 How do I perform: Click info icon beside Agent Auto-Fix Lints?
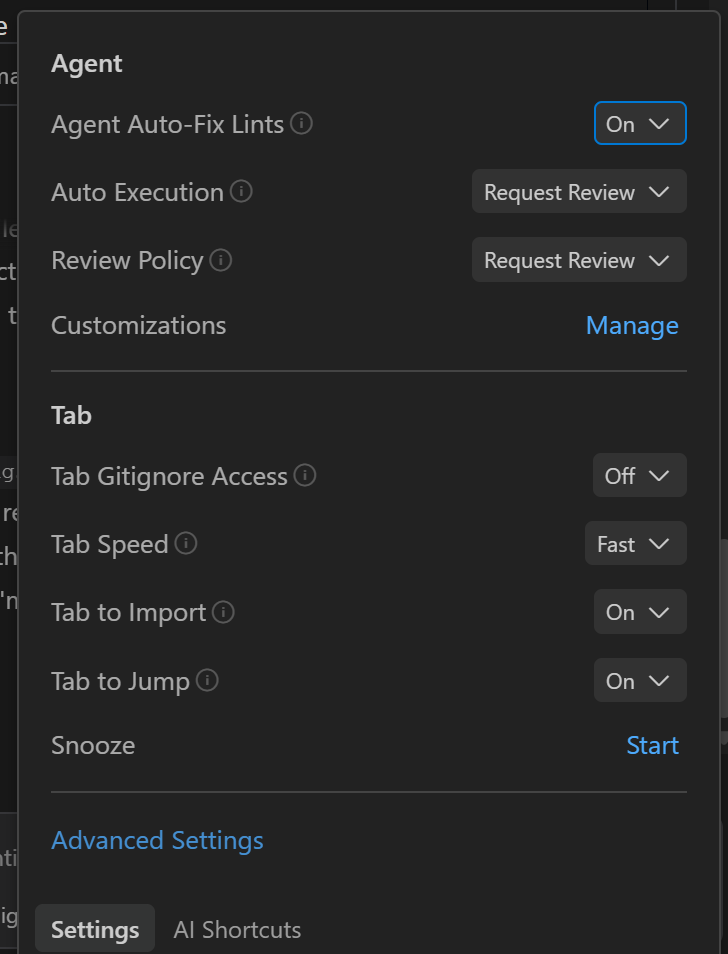[x=301, y=124]
